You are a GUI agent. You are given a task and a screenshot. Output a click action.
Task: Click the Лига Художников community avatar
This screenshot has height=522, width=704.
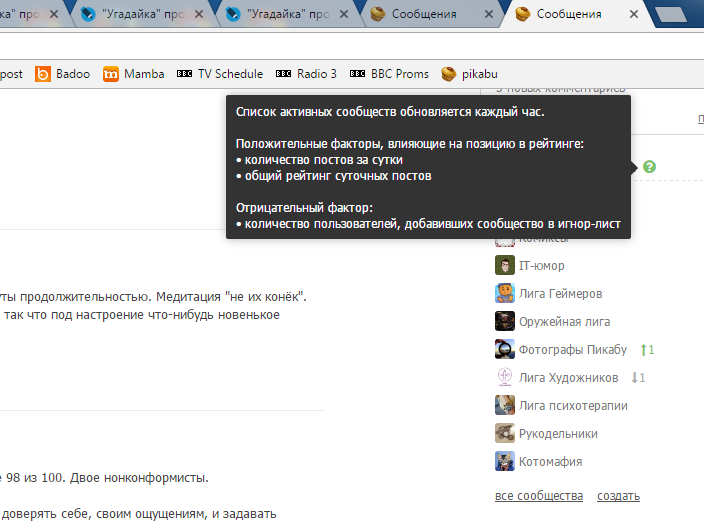tap(505, 378)
